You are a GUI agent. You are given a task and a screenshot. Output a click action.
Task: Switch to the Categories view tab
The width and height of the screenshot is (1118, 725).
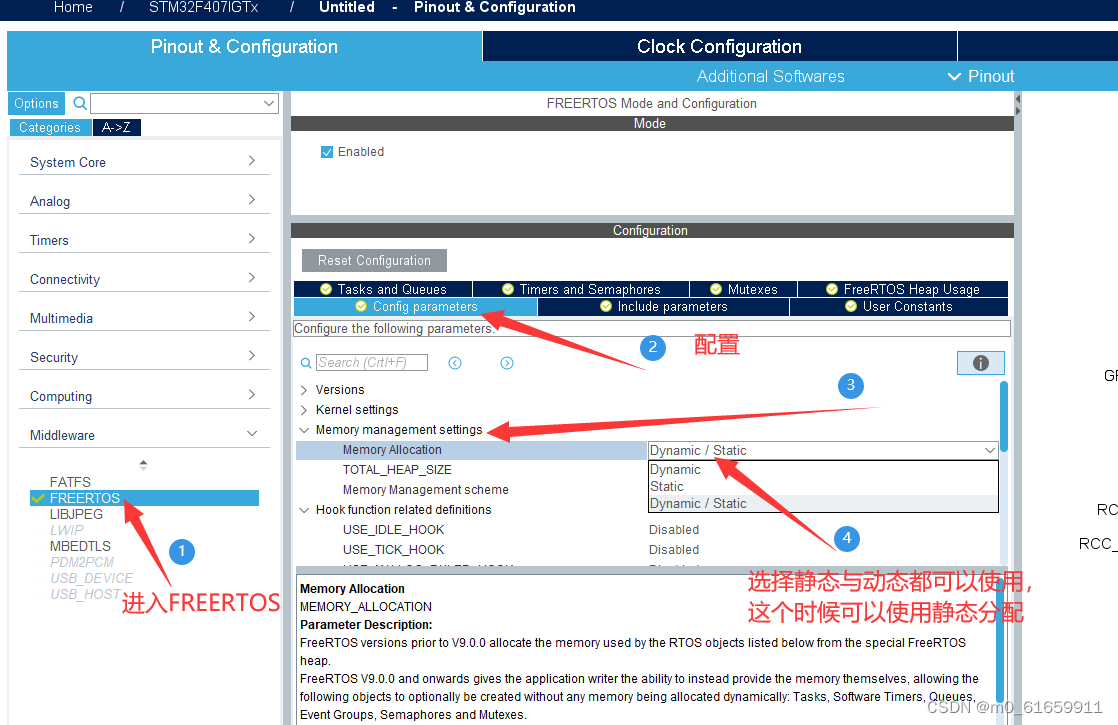50,128
